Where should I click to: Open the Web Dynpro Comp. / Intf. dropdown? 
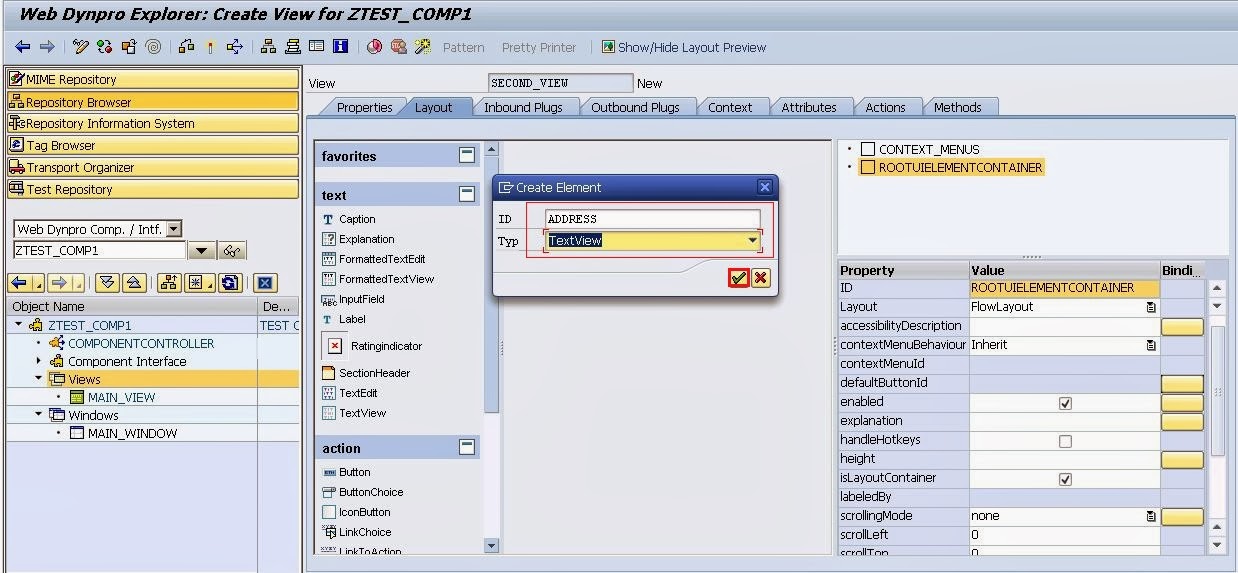[174, 229]
